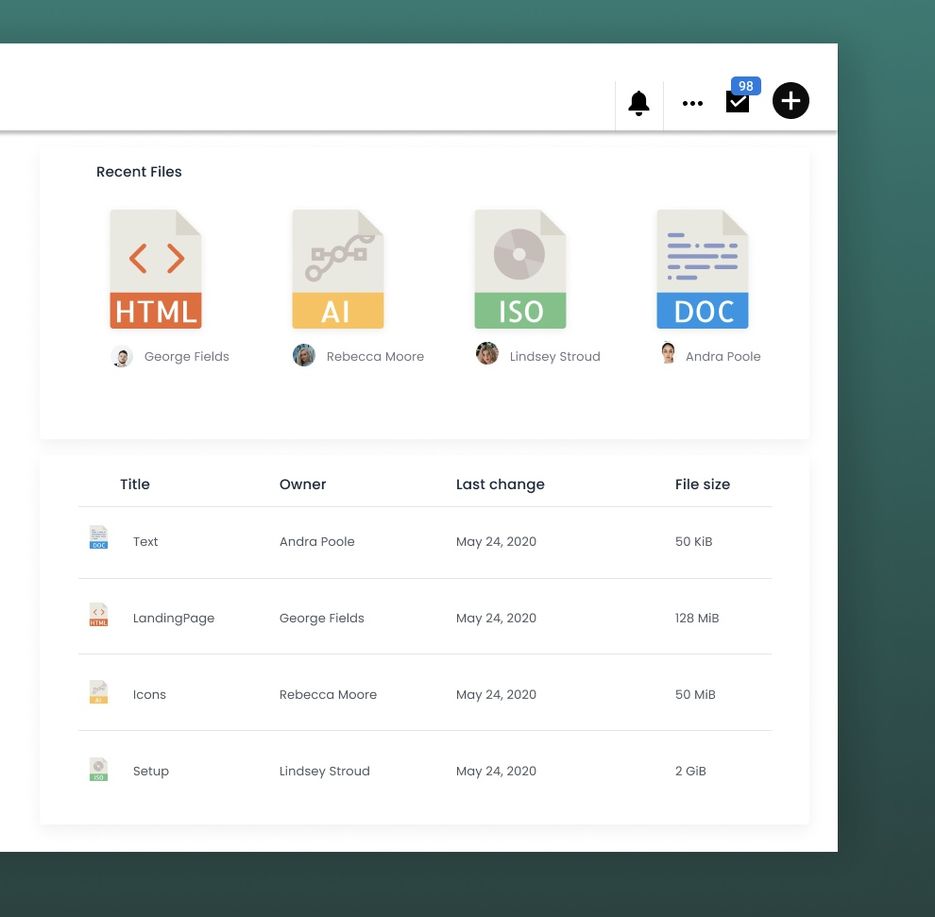Viewport: 935px width, 917px height.
Task: Click the 128 MiB file size
Action: click(x=696, y=618)
